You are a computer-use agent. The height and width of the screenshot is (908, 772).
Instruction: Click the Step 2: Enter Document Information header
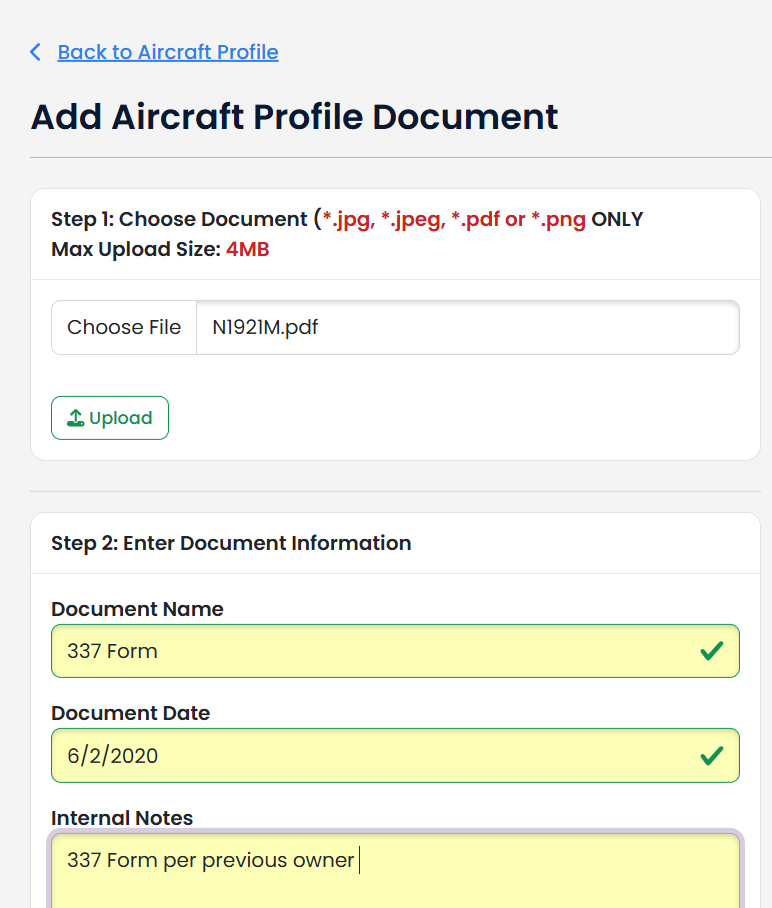tap(231, 543)
